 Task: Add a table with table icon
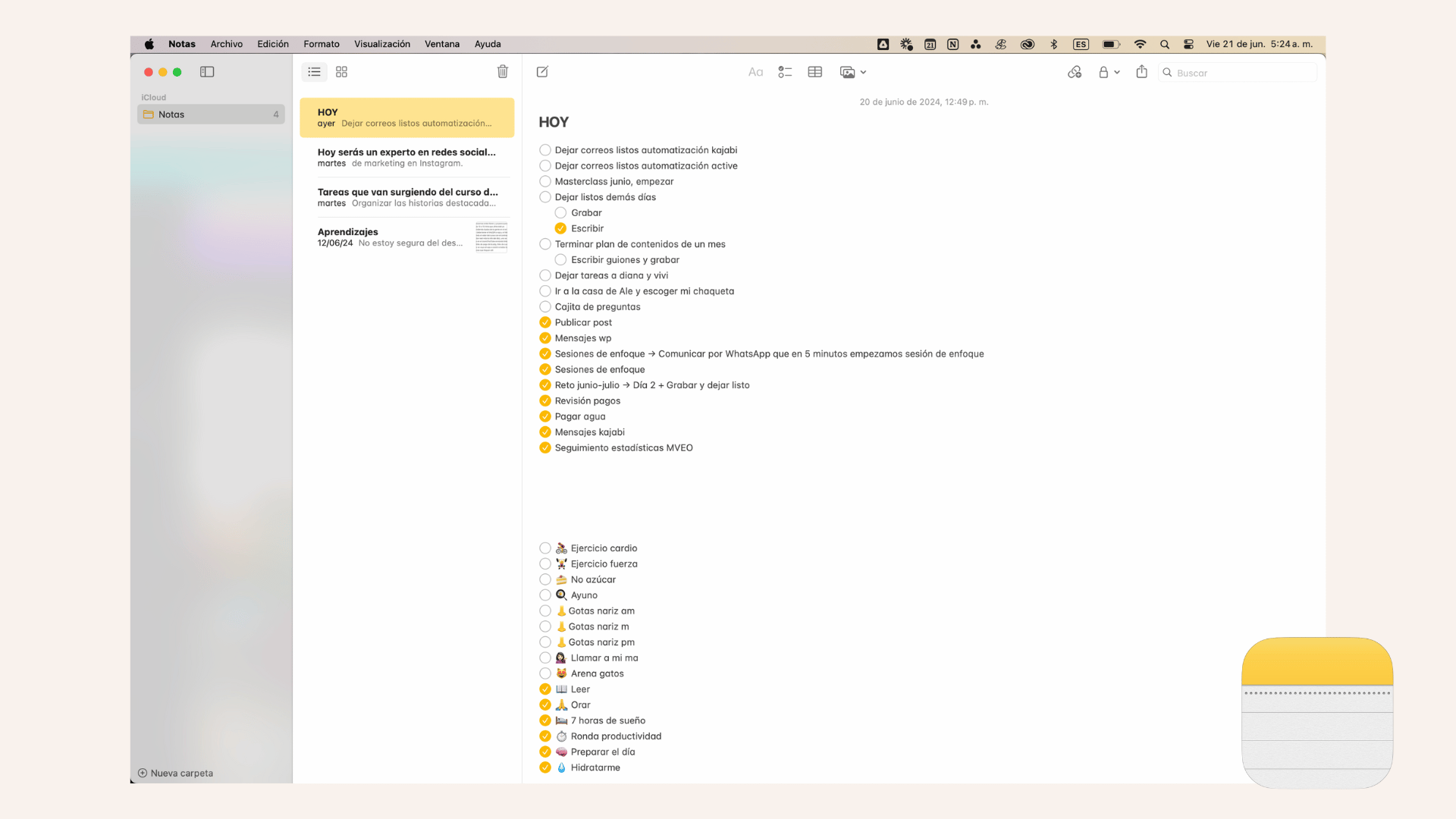click(x=815, y=72)
